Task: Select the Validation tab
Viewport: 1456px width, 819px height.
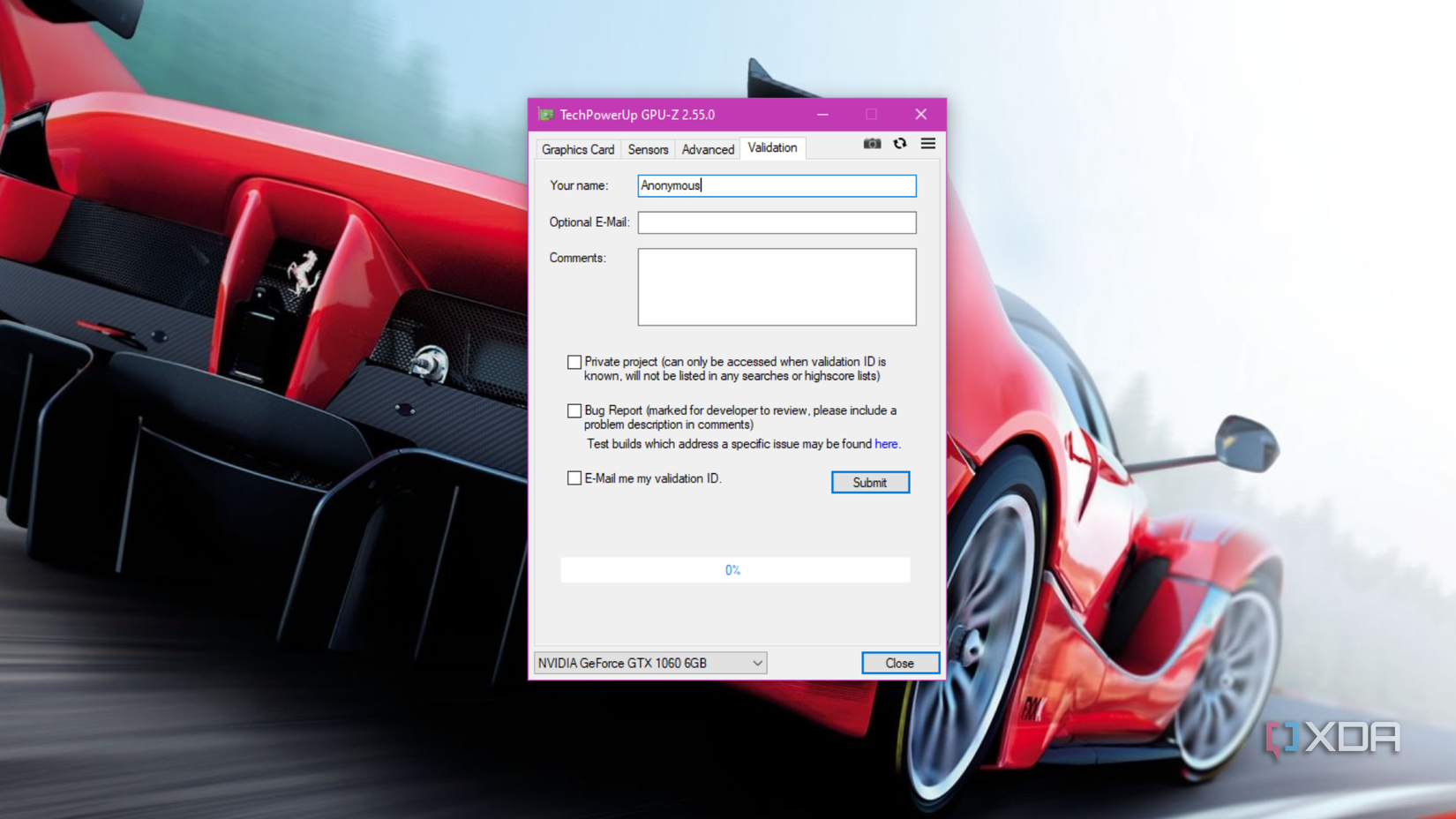Action: (x=772, y=147)
